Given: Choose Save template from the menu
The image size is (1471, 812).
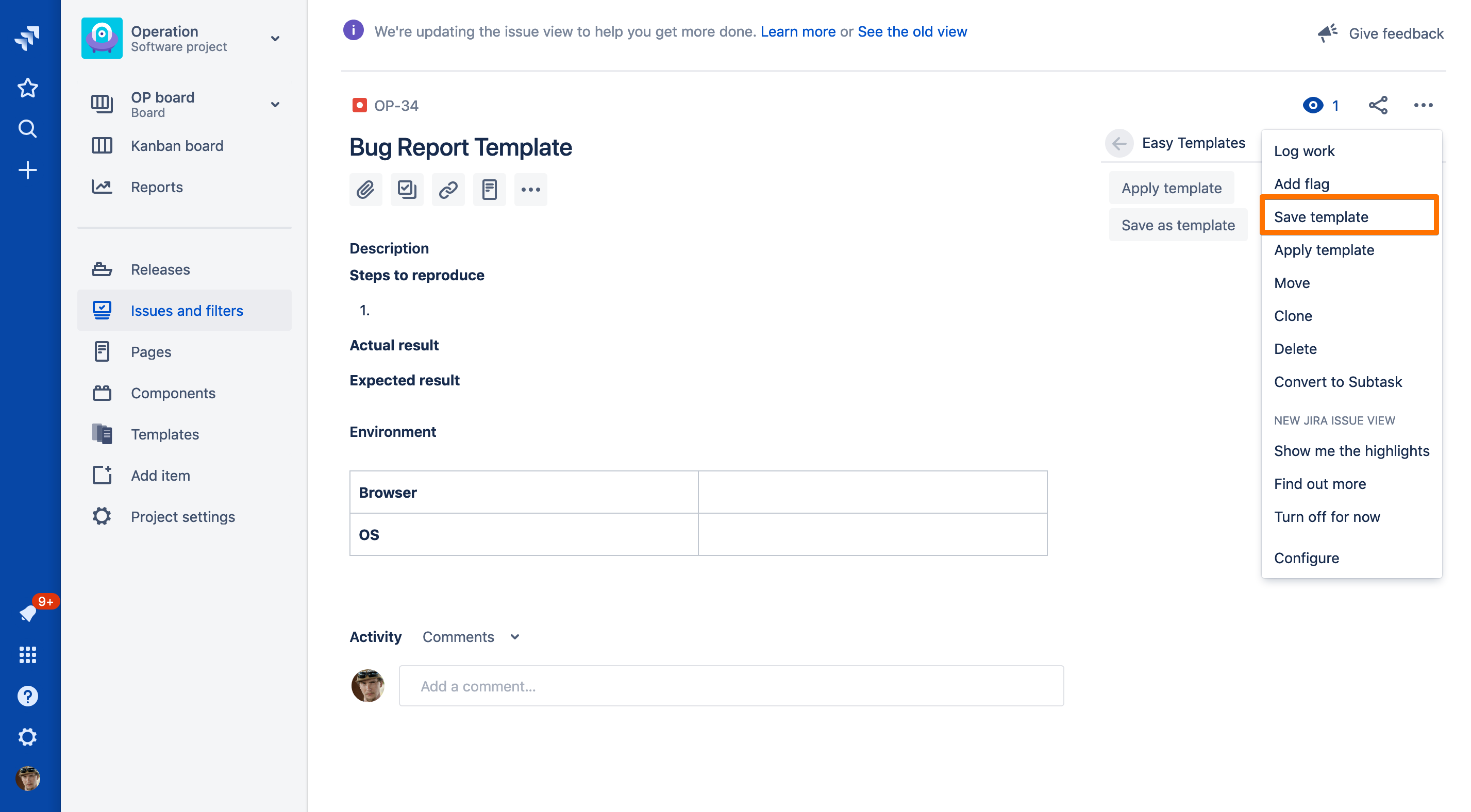Looking at the screenshot, I should tap(1321, 217).
